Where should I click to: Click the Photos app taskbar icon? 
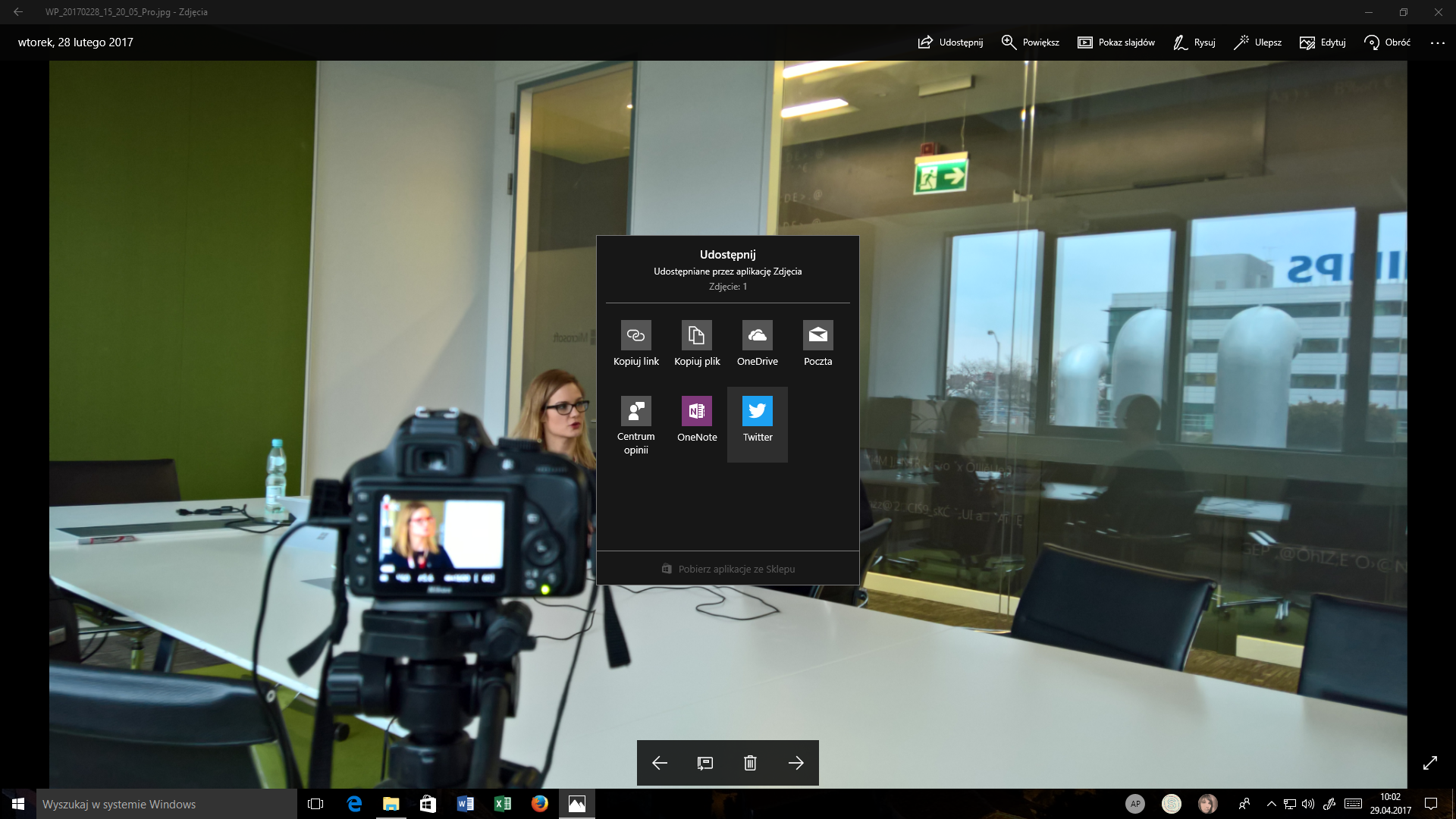coord(577,804)
